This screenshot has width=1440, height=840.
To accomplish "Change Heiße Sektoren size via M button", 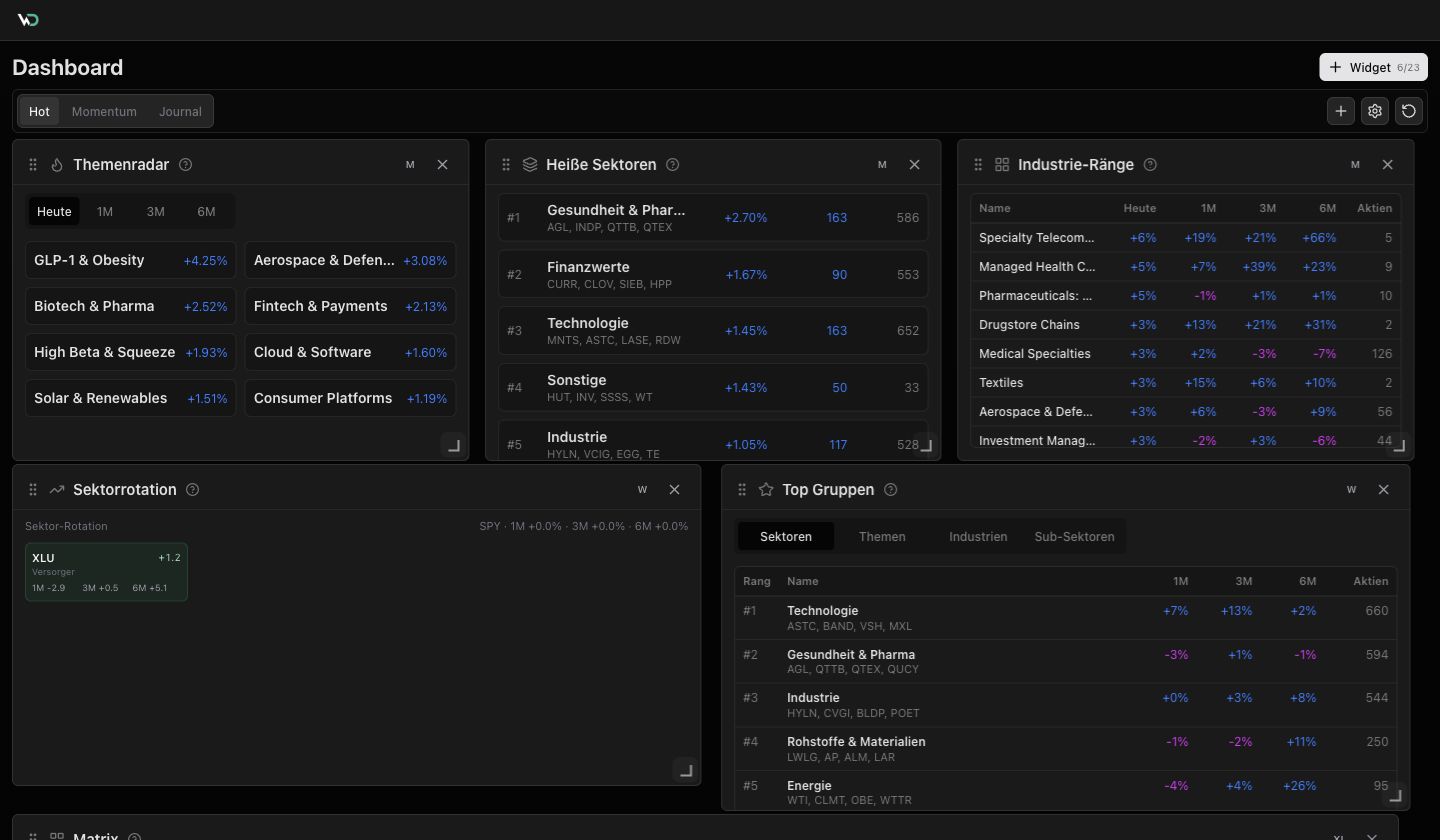I will coord(882,164).
